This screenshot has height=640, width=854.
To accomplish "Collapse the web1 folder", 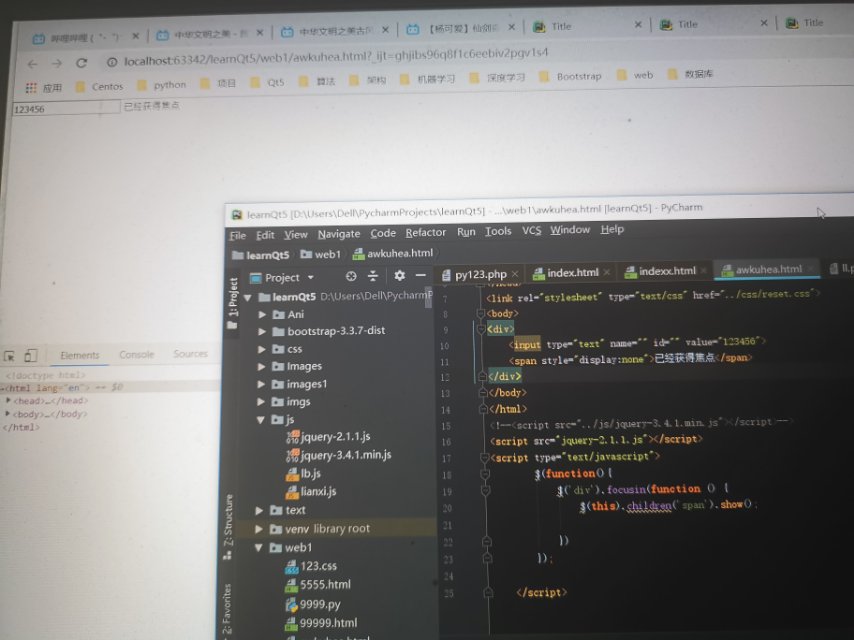I will (x=259, y=548).
